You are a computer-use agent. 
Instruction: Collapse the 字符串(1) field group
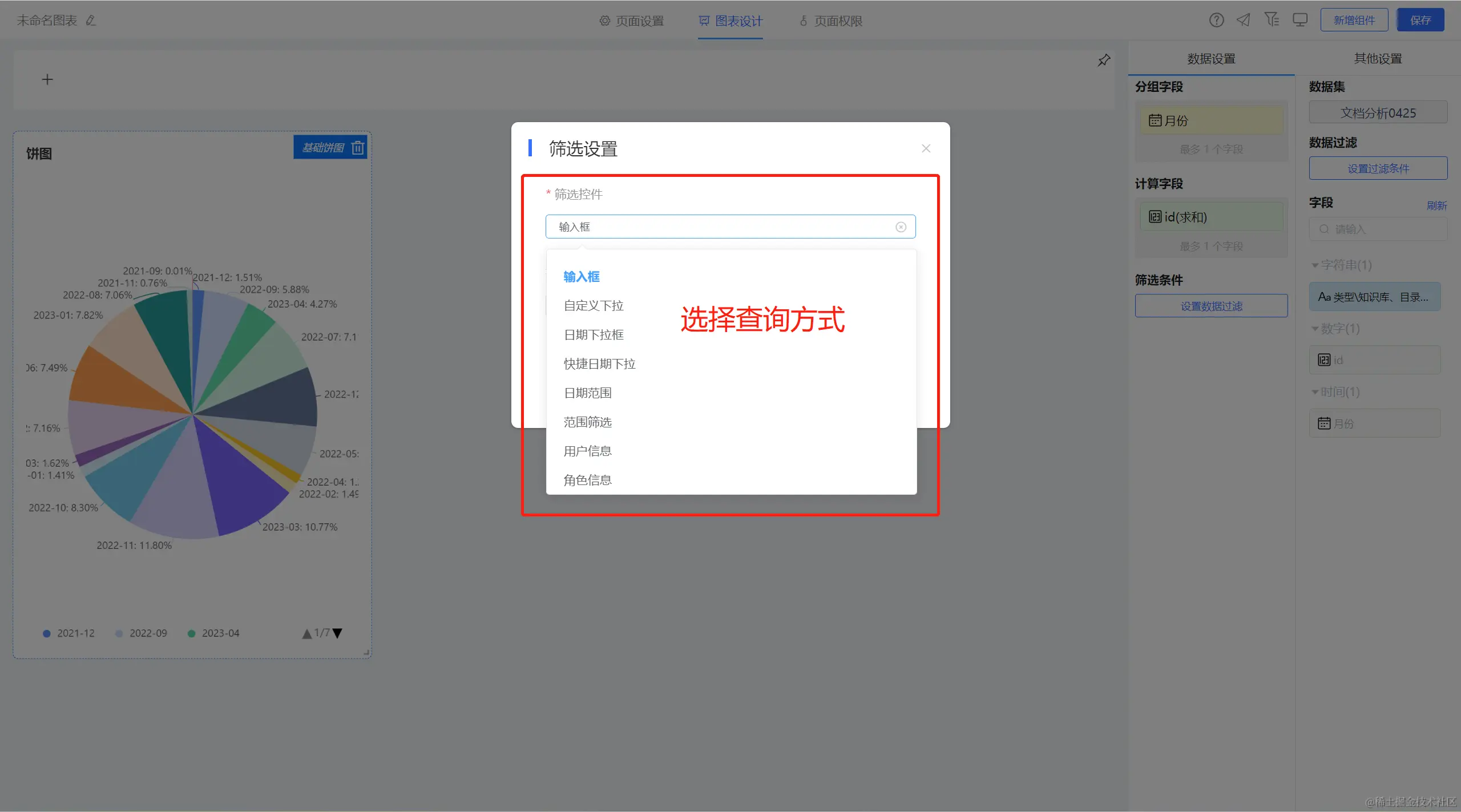click(x=1315, y=265)
